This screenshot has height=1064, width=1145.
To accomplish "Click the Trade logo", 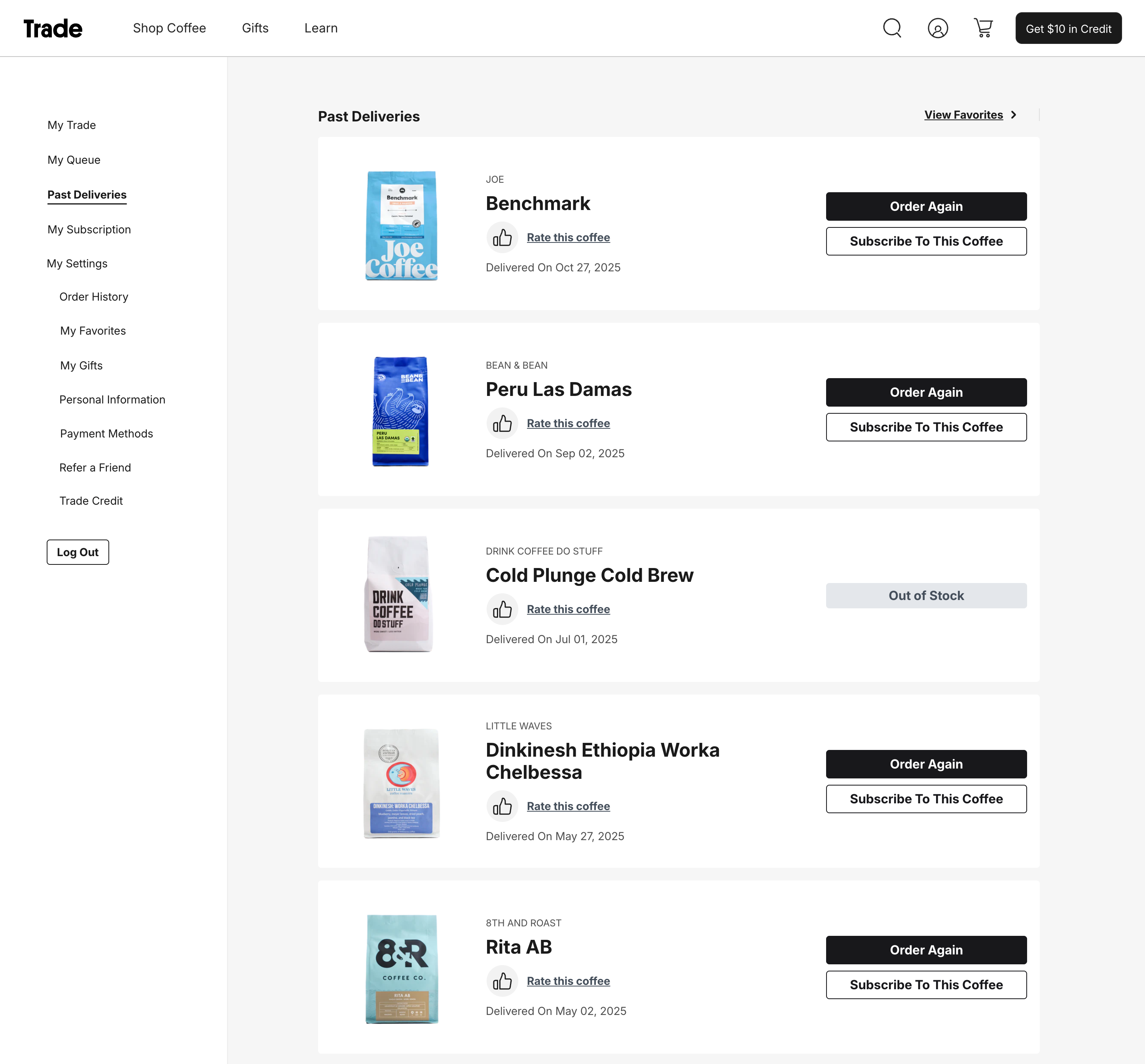I will tap(53, 28).
